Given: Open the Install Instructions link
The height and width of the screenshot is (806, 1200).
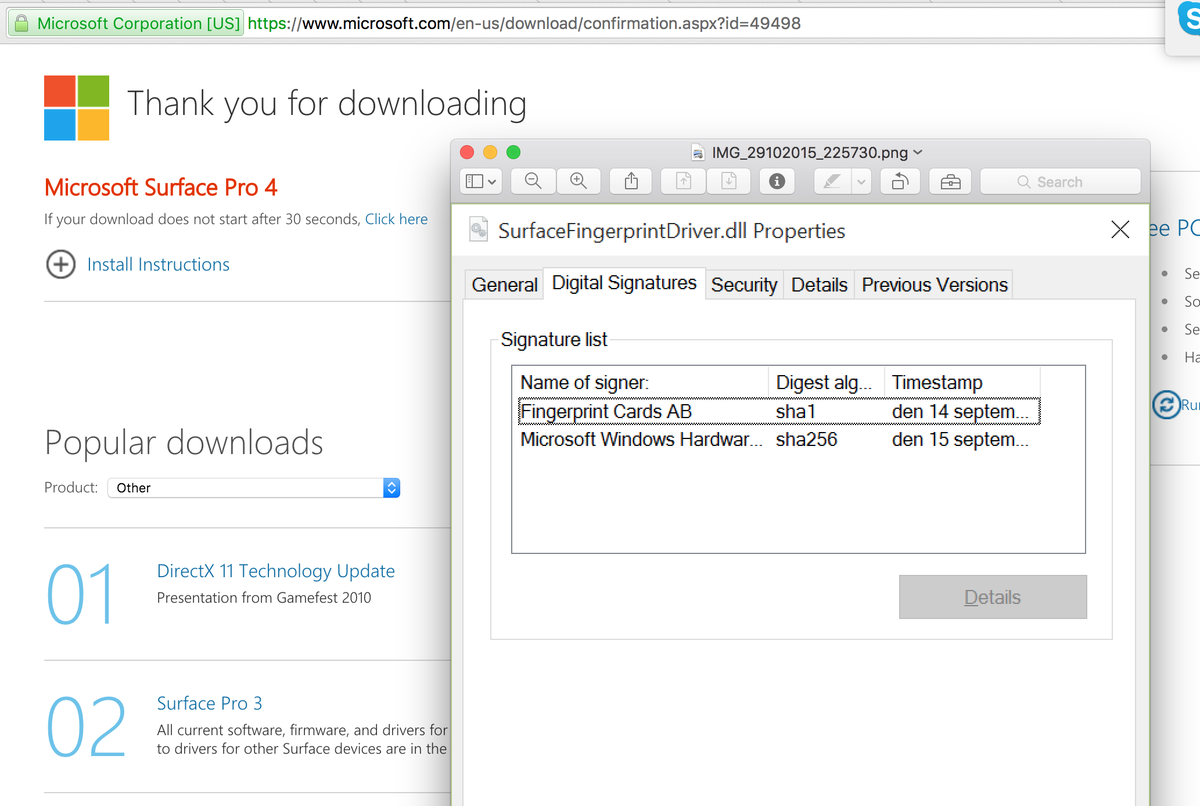Looking at the screenshot, I should [158, 264].
